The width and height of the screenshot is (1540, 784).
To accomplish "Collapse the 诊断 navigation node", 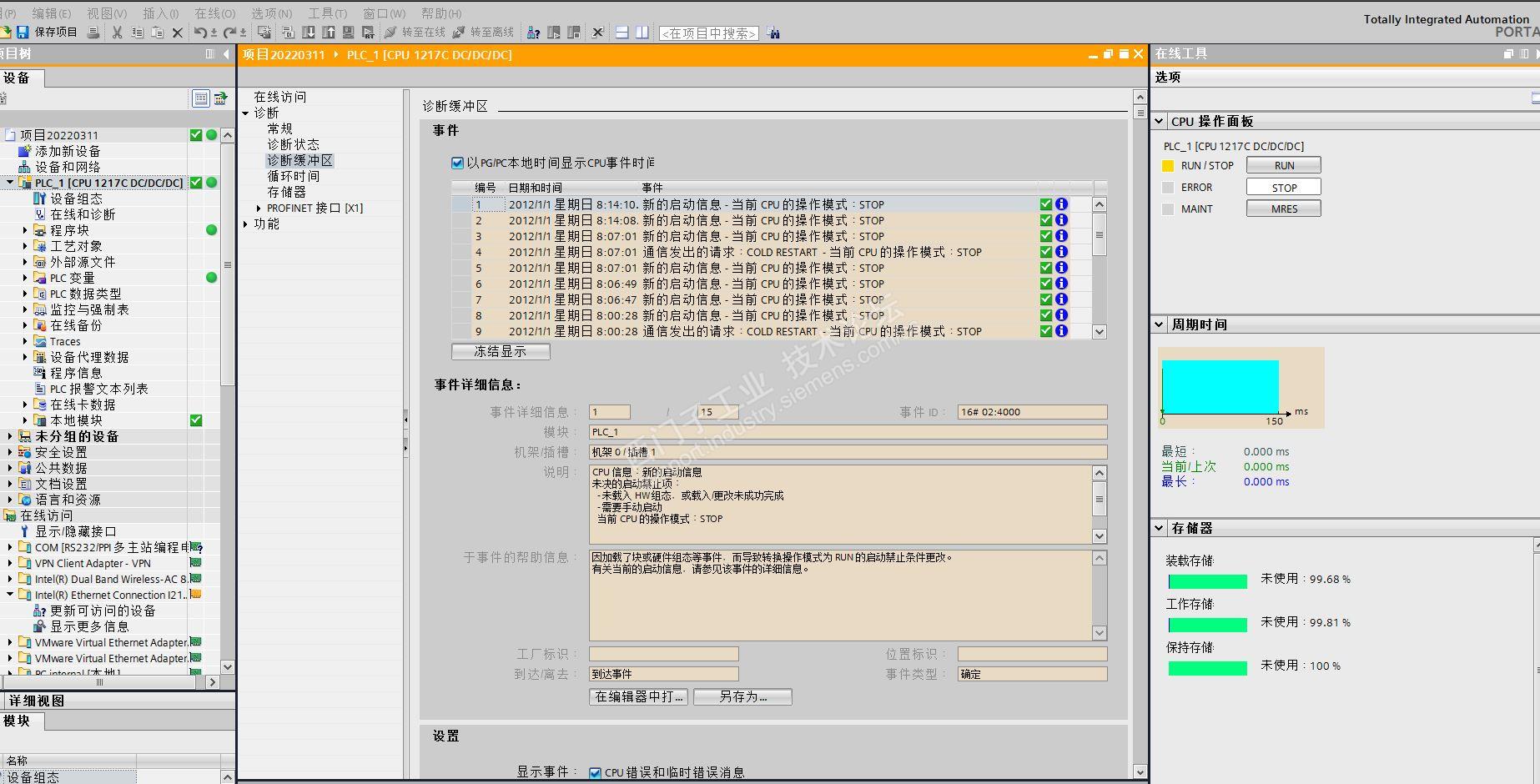I will (x=245, y=113).
